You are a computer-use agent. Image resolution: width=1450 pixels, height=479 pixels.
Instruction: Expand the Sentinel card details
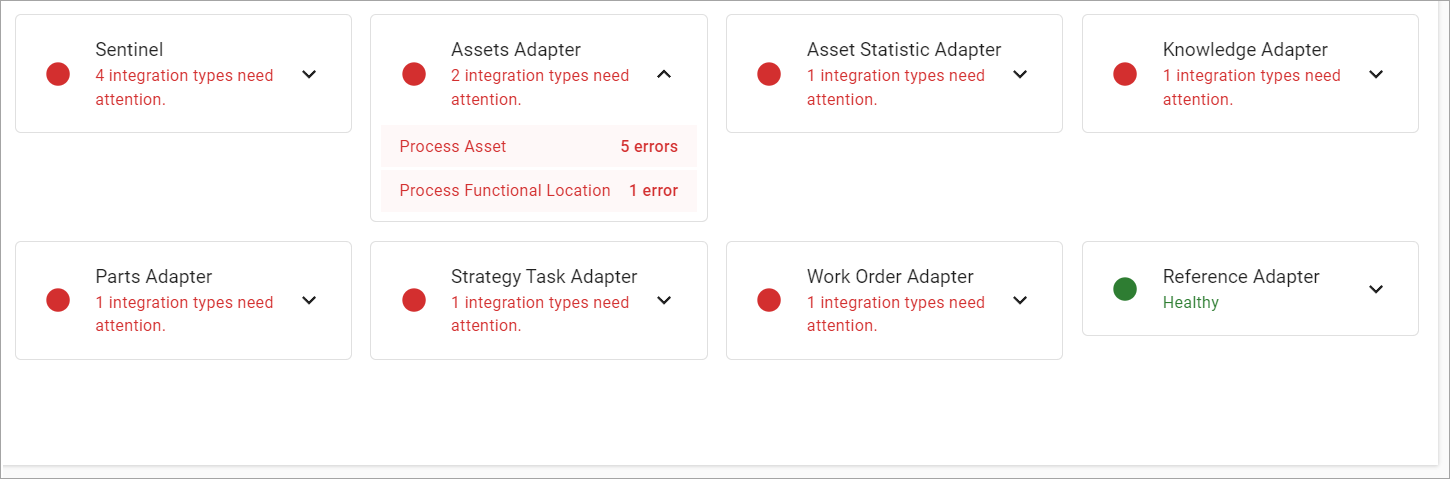[309, 74]
